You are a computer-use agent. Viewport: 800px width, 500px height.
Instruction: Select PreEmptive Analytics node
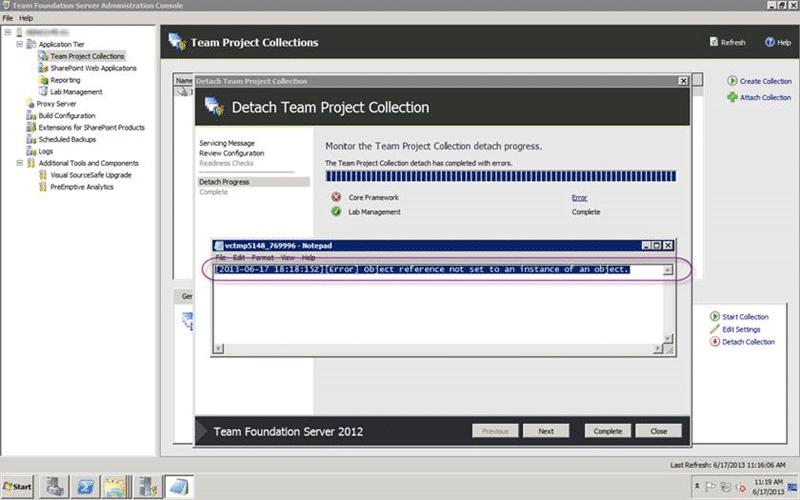(82, 187)
